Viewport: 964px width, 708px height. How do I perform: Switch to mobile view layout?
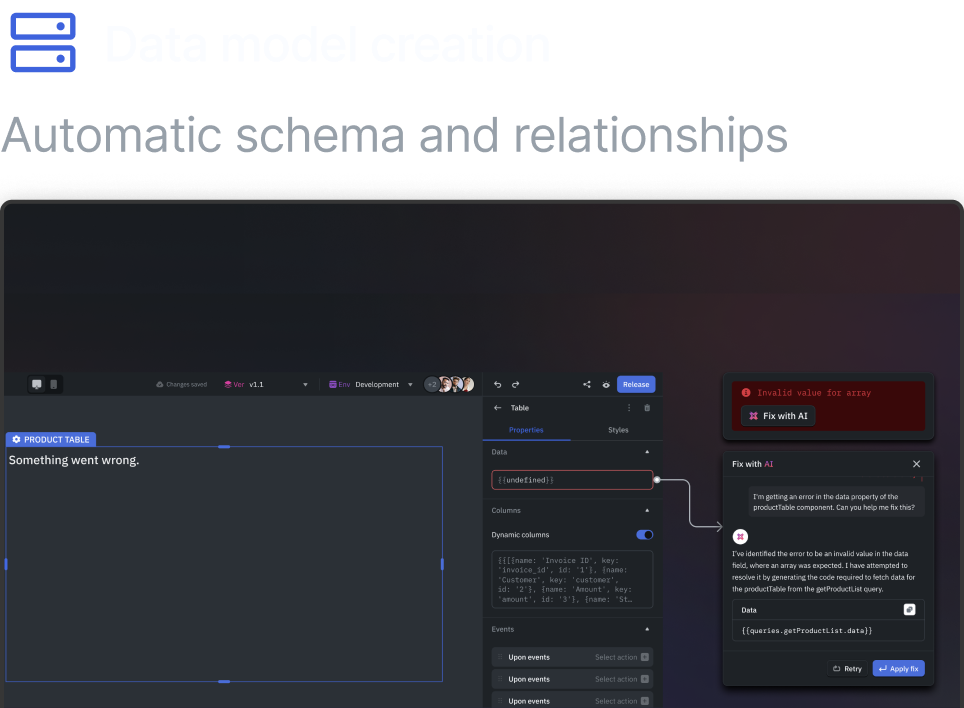54,384
